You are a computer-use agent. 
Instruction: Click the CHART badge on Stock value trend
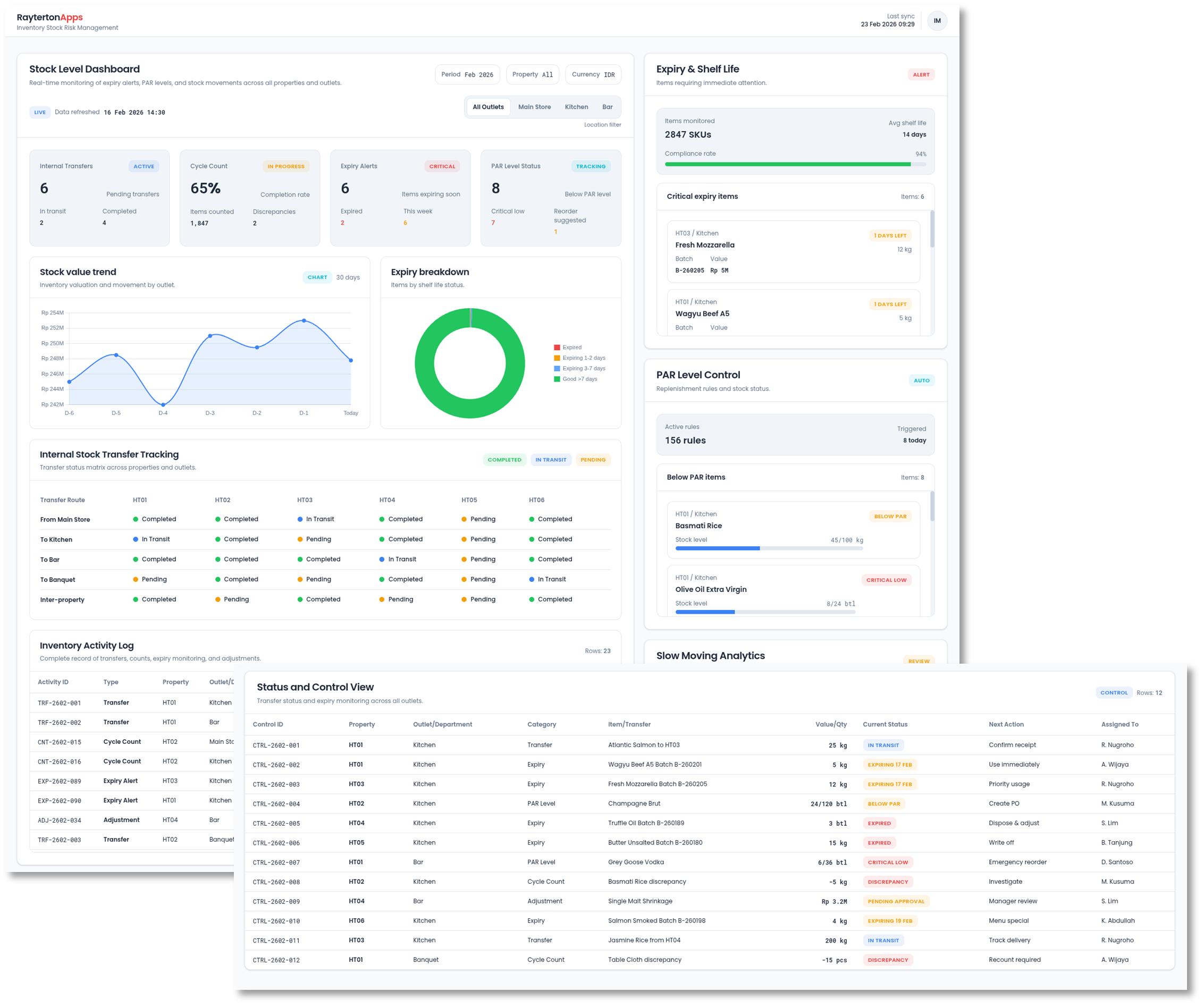point(317,277)
